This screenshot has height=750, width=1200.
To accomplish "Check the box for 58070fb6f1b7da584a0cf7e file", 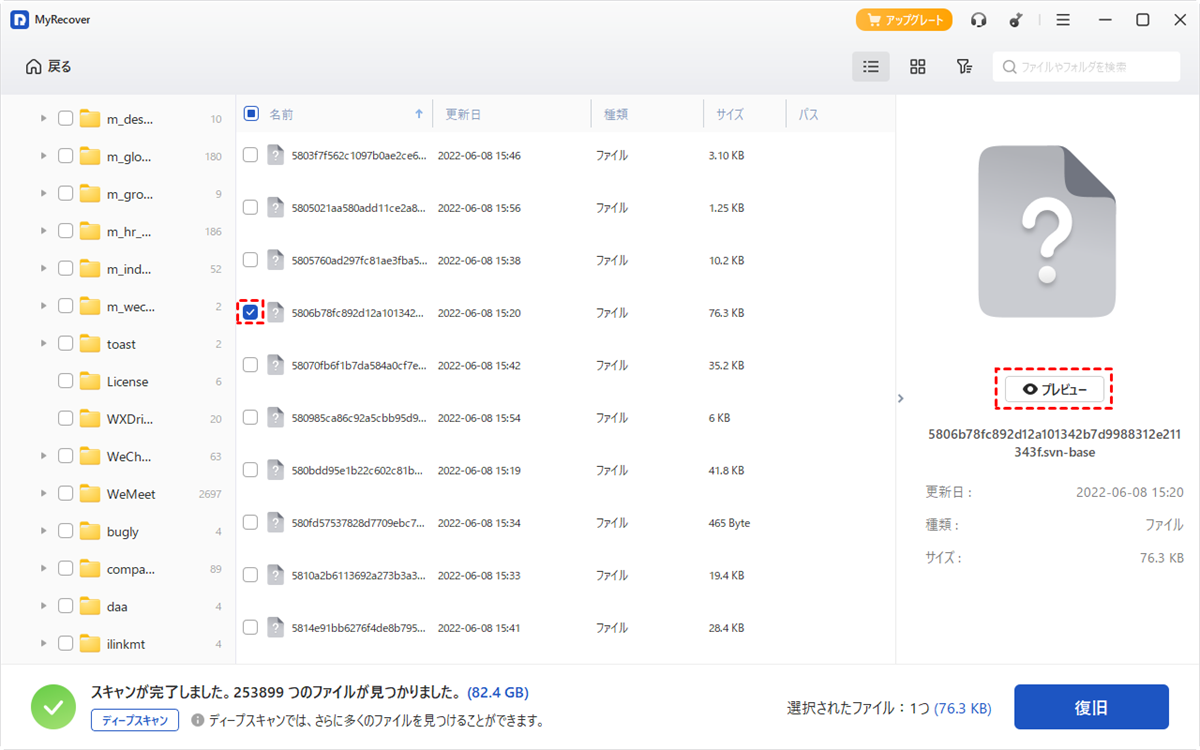I will (251, 365).
